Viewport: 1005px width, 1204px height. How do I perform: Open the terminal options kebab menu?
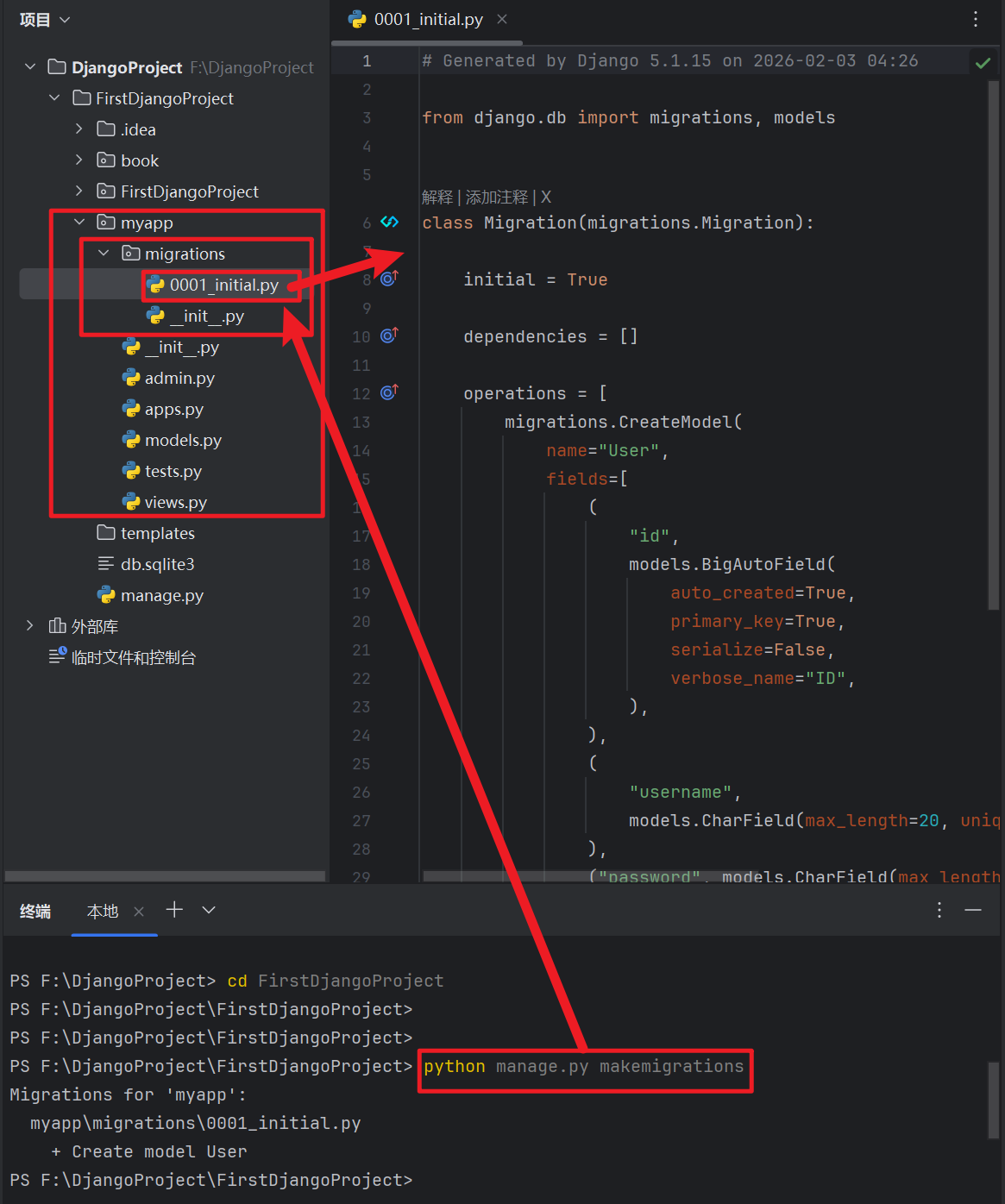(x=939, y=910)
